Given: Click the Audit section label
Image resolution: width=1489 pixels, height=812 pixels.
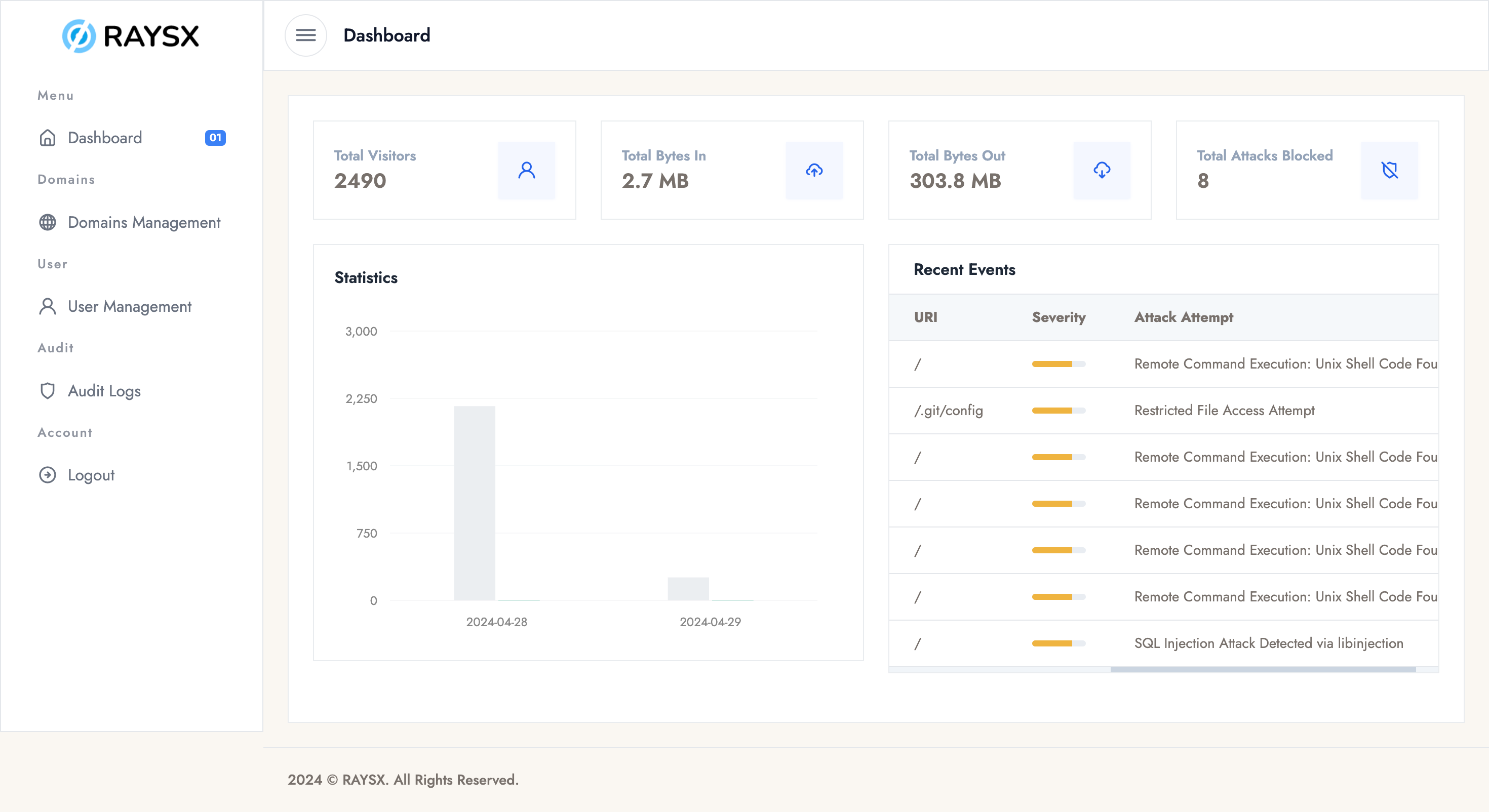Looking at the screenshot, I should pos(56,348).
